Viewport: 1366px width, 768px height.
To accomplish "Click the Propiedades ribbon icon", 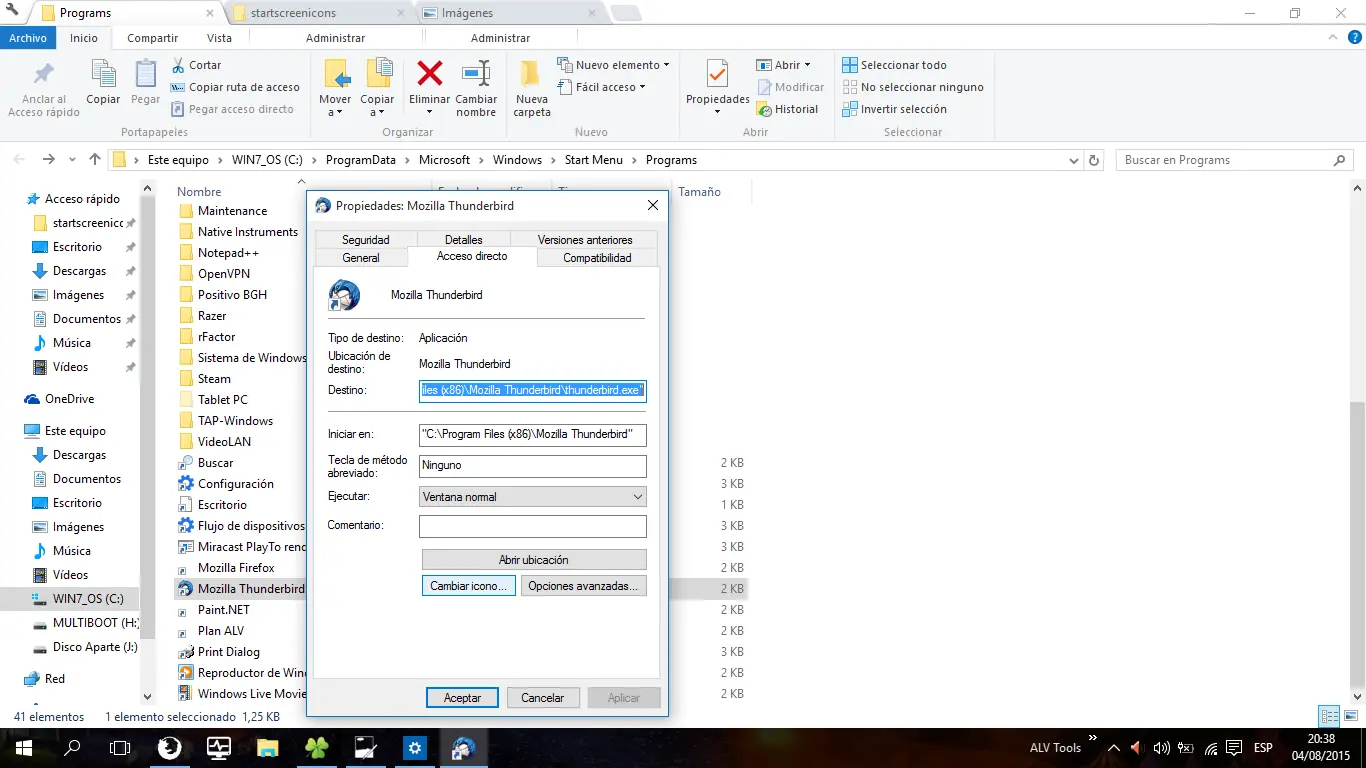I will (x=717, y=76).
